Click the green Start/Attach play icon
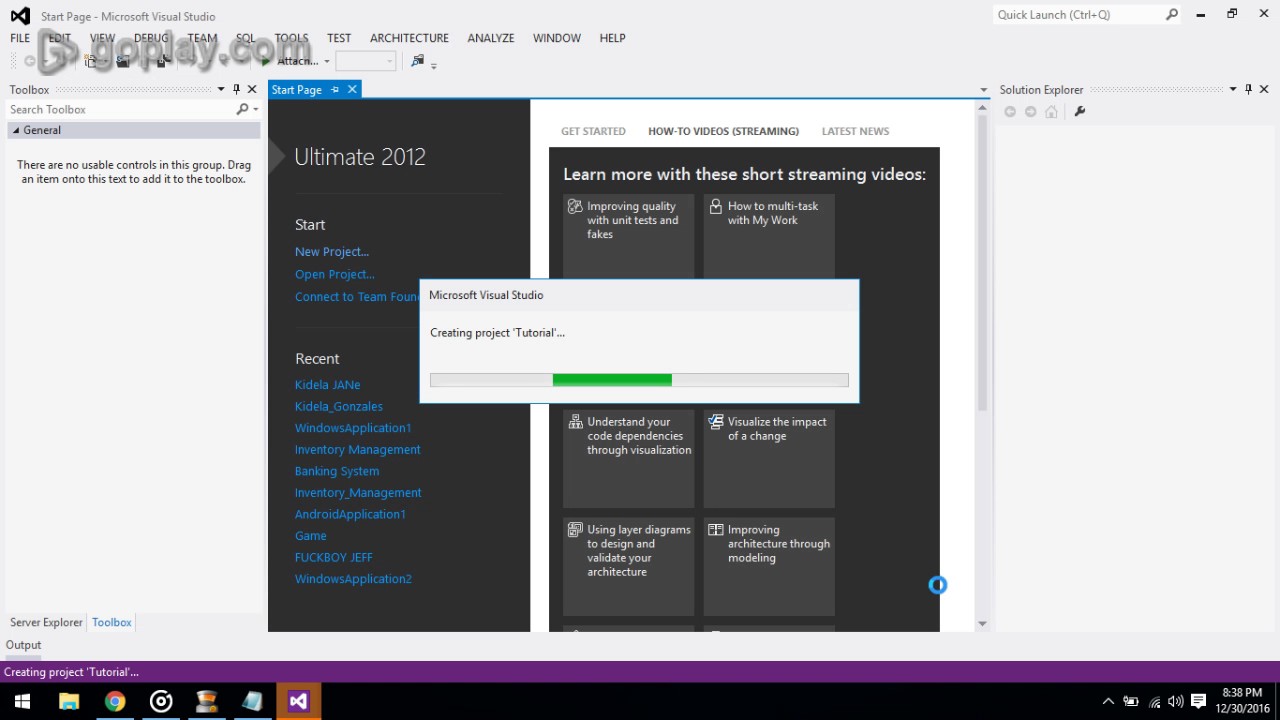The width and height of the screenshot is (1280, 720). point(266,61)
